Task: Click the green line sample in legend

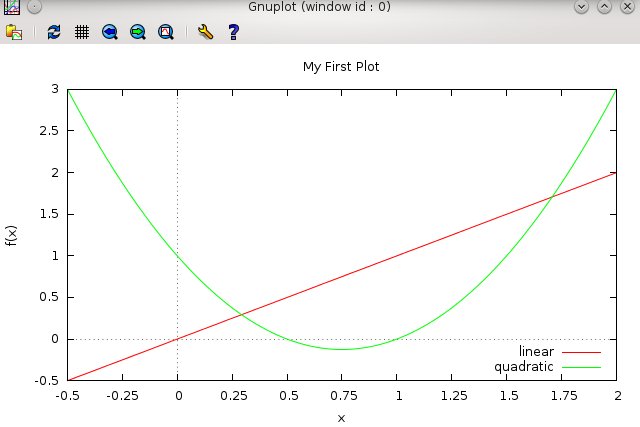Action: click(x=581, y=367)
